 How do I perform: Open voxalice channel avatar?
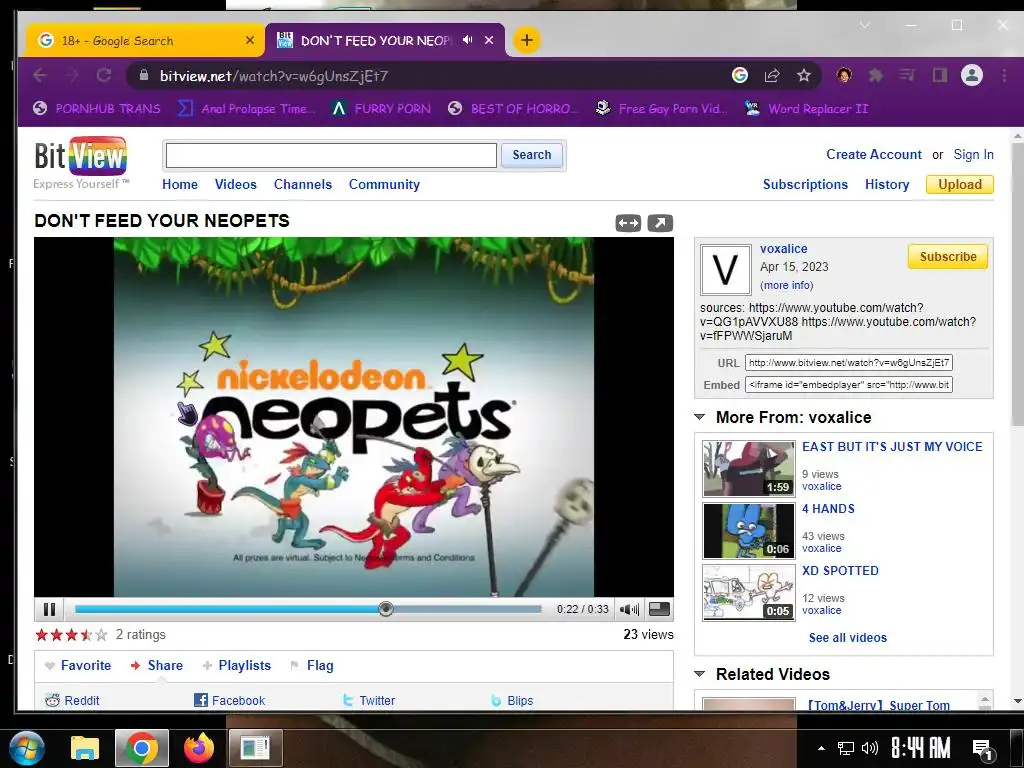[726, 270]
